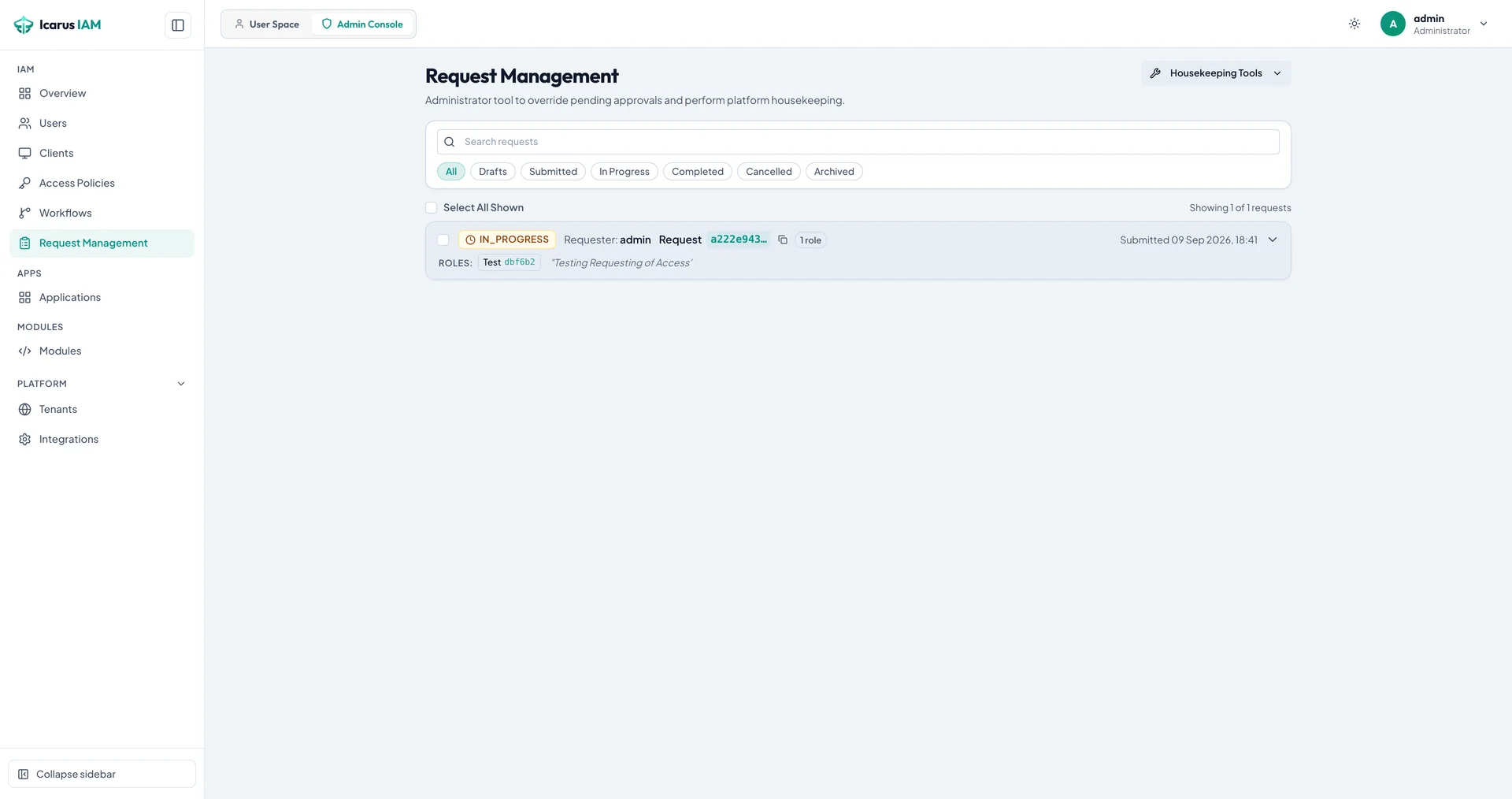Click the Modules code icon
The height and width of the screenshot is (799, 1512).
tap(25, 351)
